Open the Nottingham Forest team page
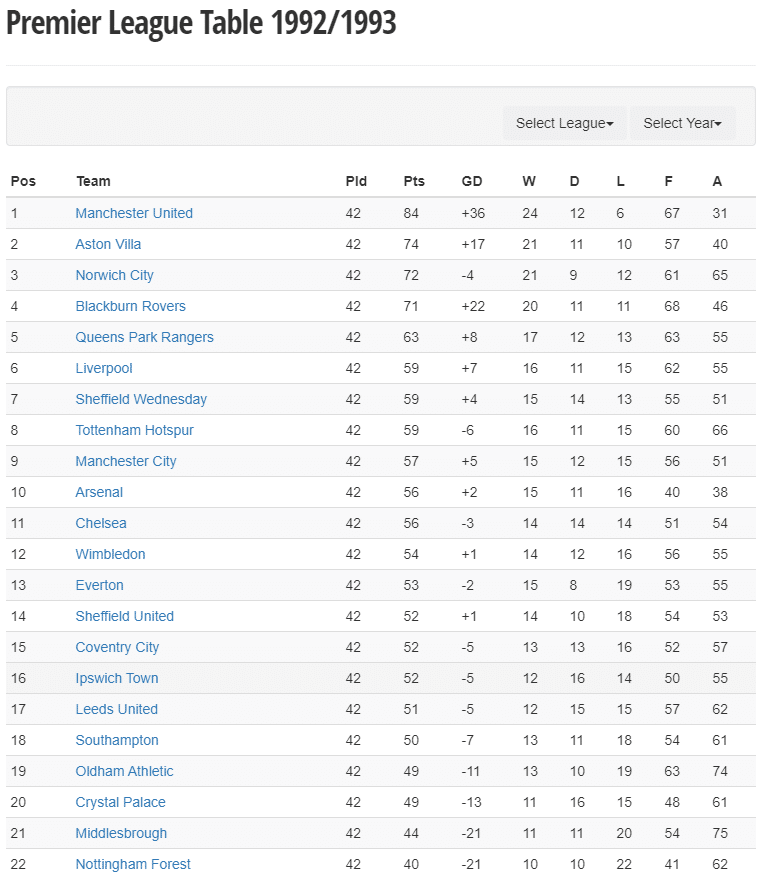The image size is (758, 887). coord(133,864)
